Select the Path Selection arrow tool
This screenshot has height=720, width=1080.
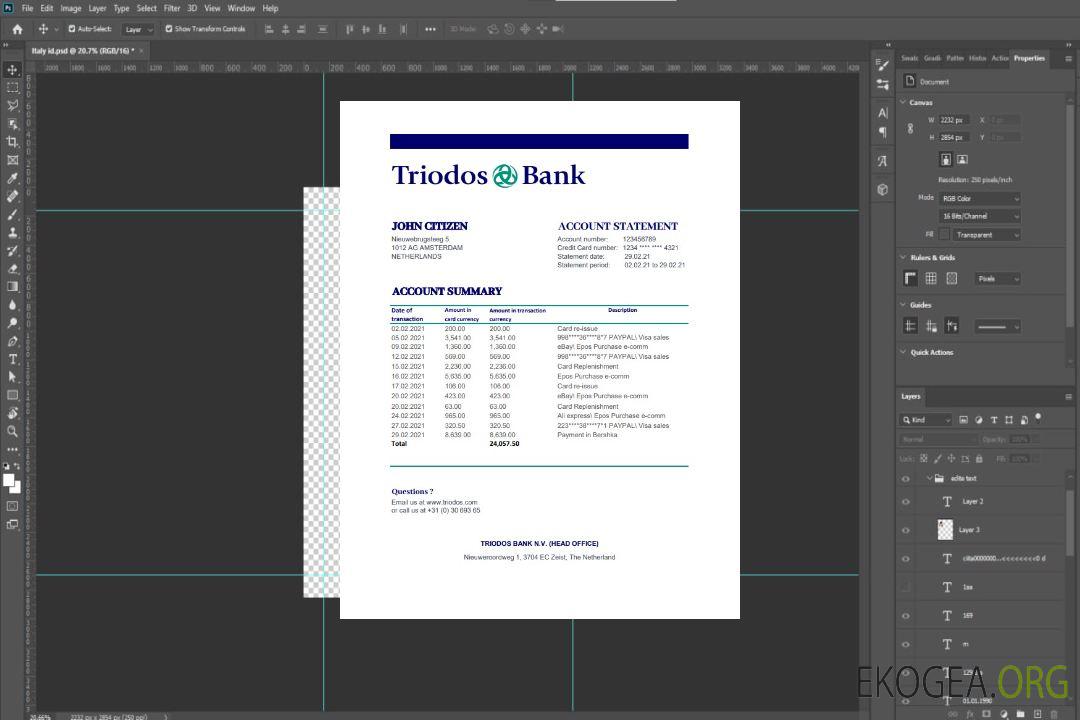12,377
